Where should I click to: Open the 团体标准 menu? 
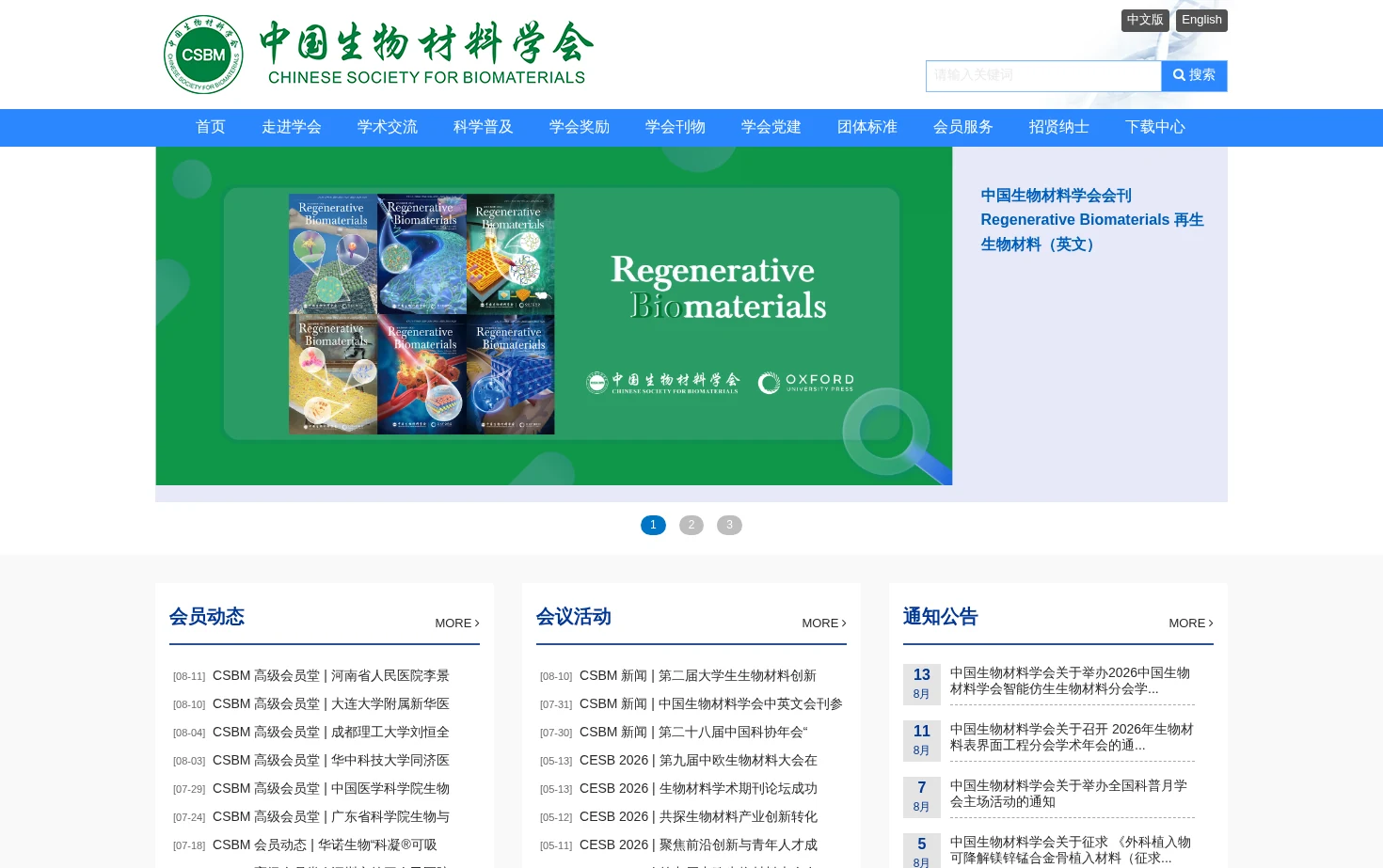point(867,127)
